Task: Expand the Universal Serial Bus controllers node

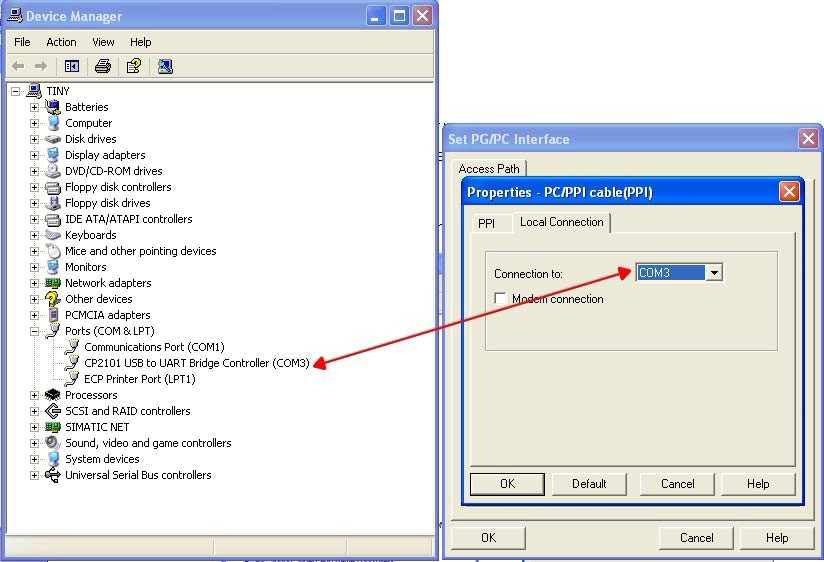Action: pos(34,475)
